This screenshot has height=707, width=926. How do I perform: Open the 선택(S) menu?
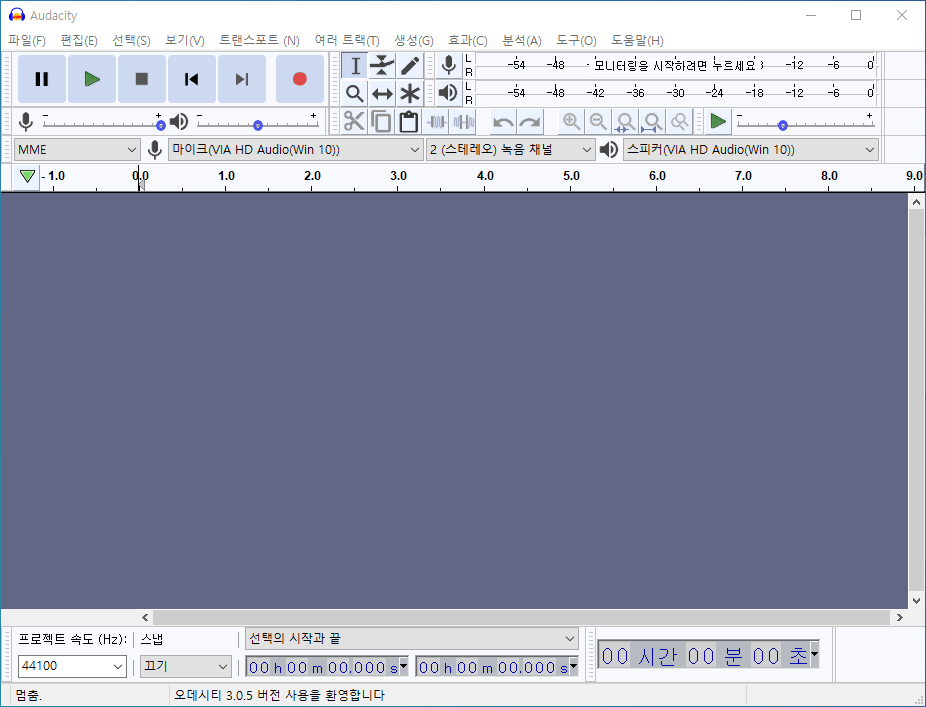pyautogui.click(x=131, y=40)
